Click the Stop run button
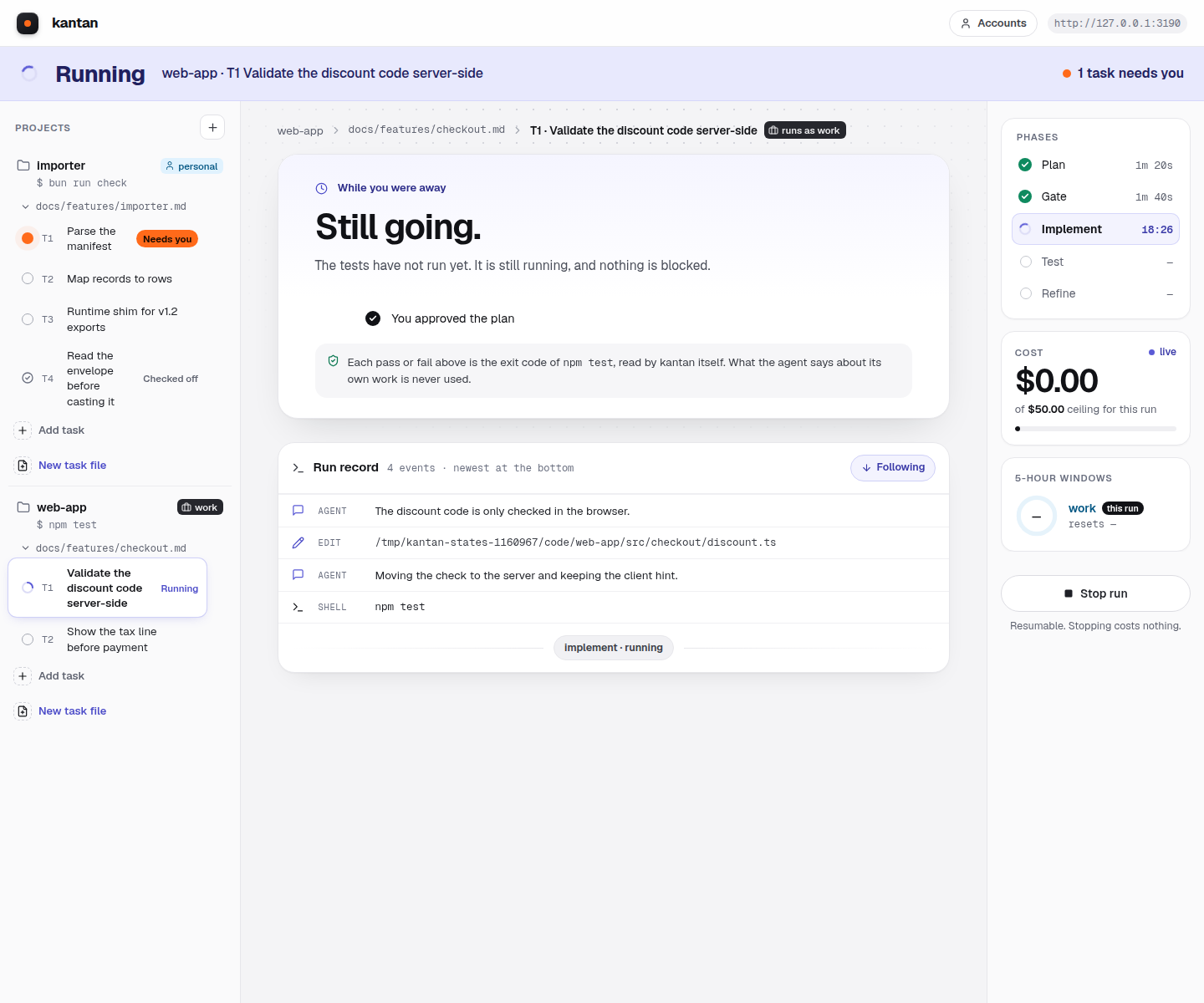This screenshot has width=1204, height=1003. pos(1095,593)
